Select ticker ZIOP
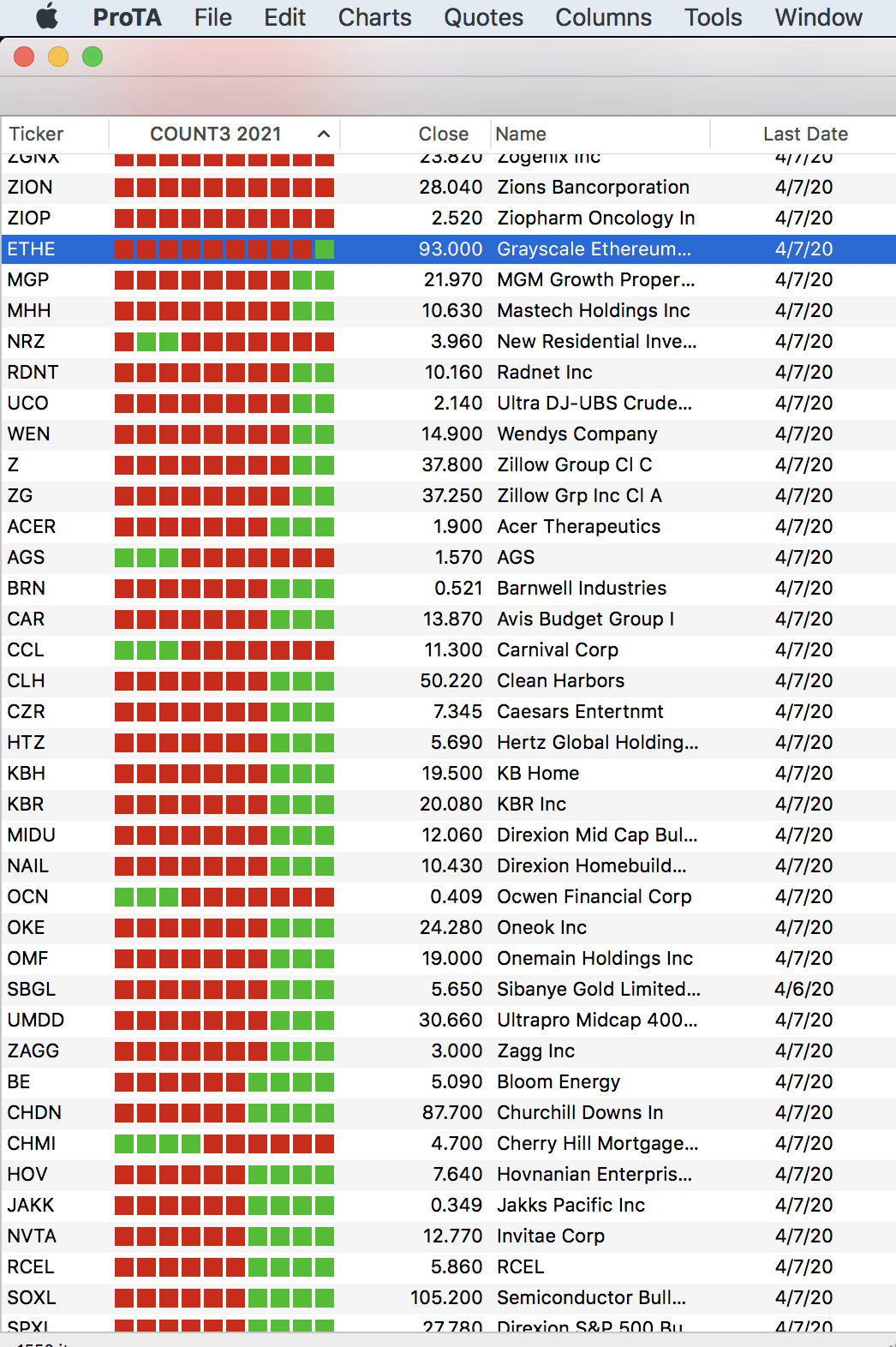 click(x=29, y=219)
